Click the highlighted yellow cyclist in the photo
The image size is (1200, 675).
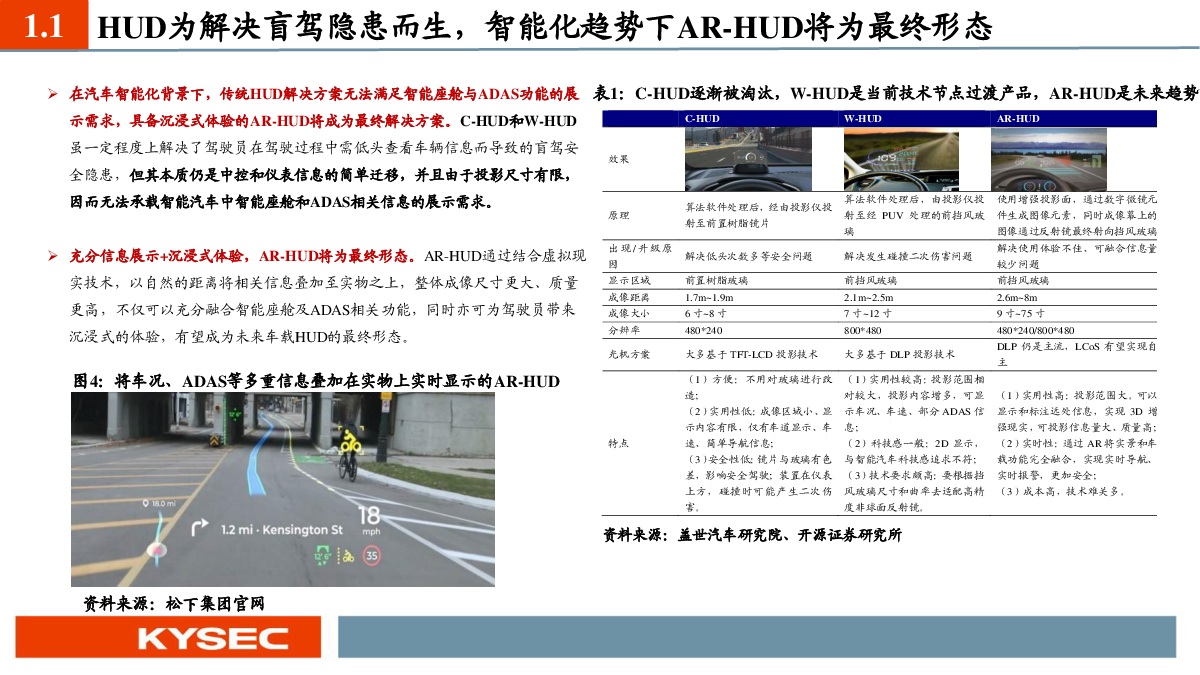click(347, 447)
